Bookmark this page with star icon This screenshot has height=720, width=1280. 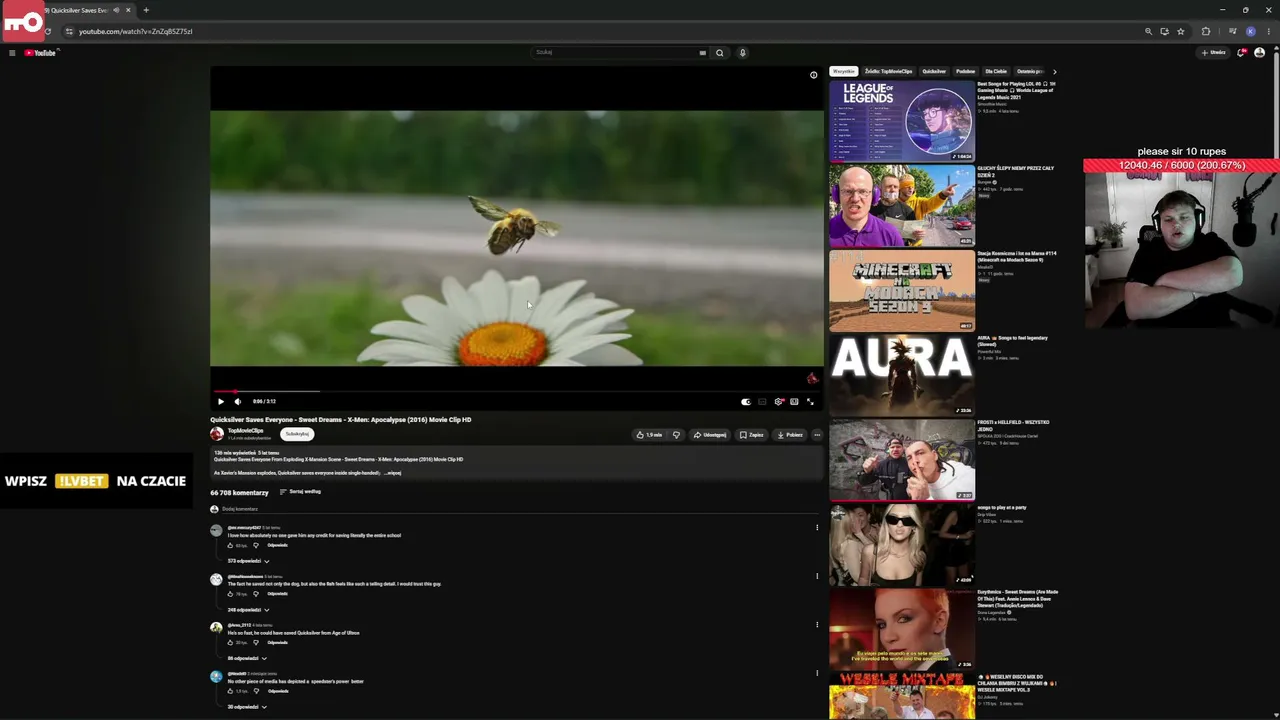point(1180,31)
